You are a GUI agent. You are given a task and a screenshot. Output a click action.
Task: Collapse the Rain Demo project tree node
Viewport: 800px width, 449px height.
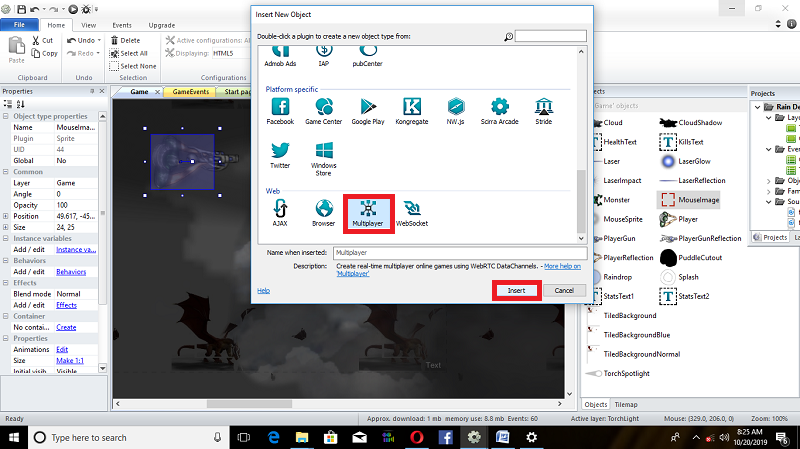[758, 107]
